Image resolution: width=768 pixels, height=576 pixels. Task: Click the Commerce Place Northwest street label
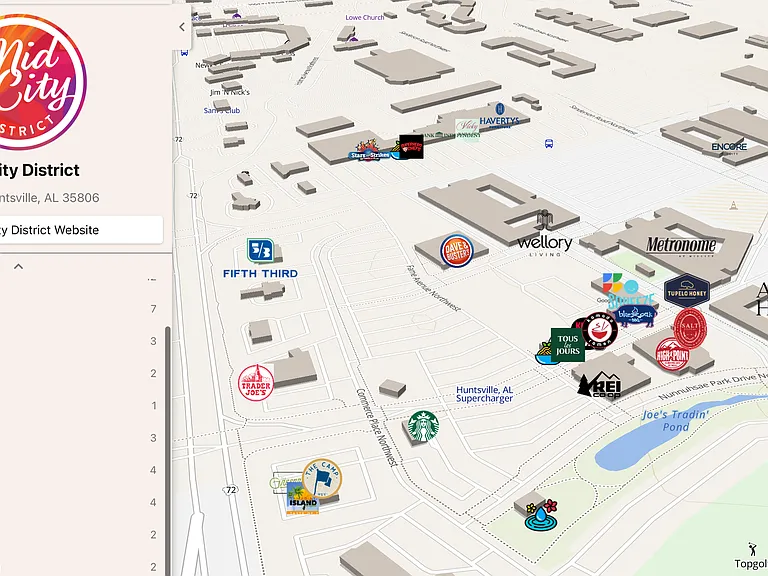[x=376, y=427]
